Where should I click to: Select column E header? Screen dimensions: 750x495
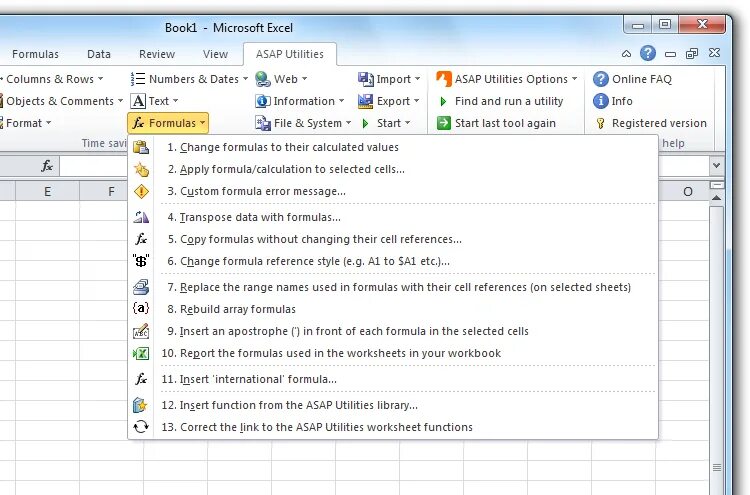(47, 192)
